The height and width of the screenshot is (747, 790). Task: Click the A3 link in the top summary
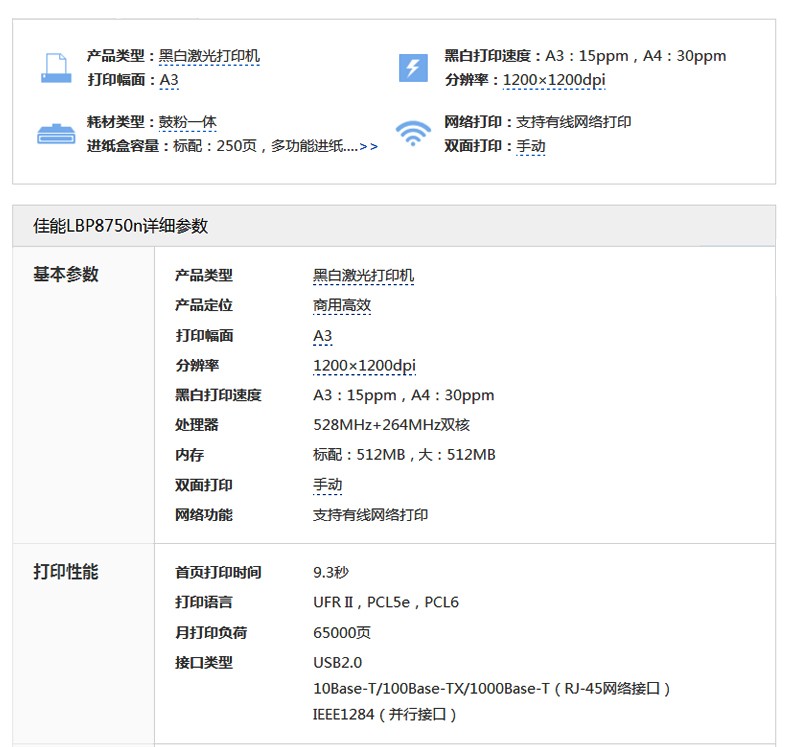(169, 80)
